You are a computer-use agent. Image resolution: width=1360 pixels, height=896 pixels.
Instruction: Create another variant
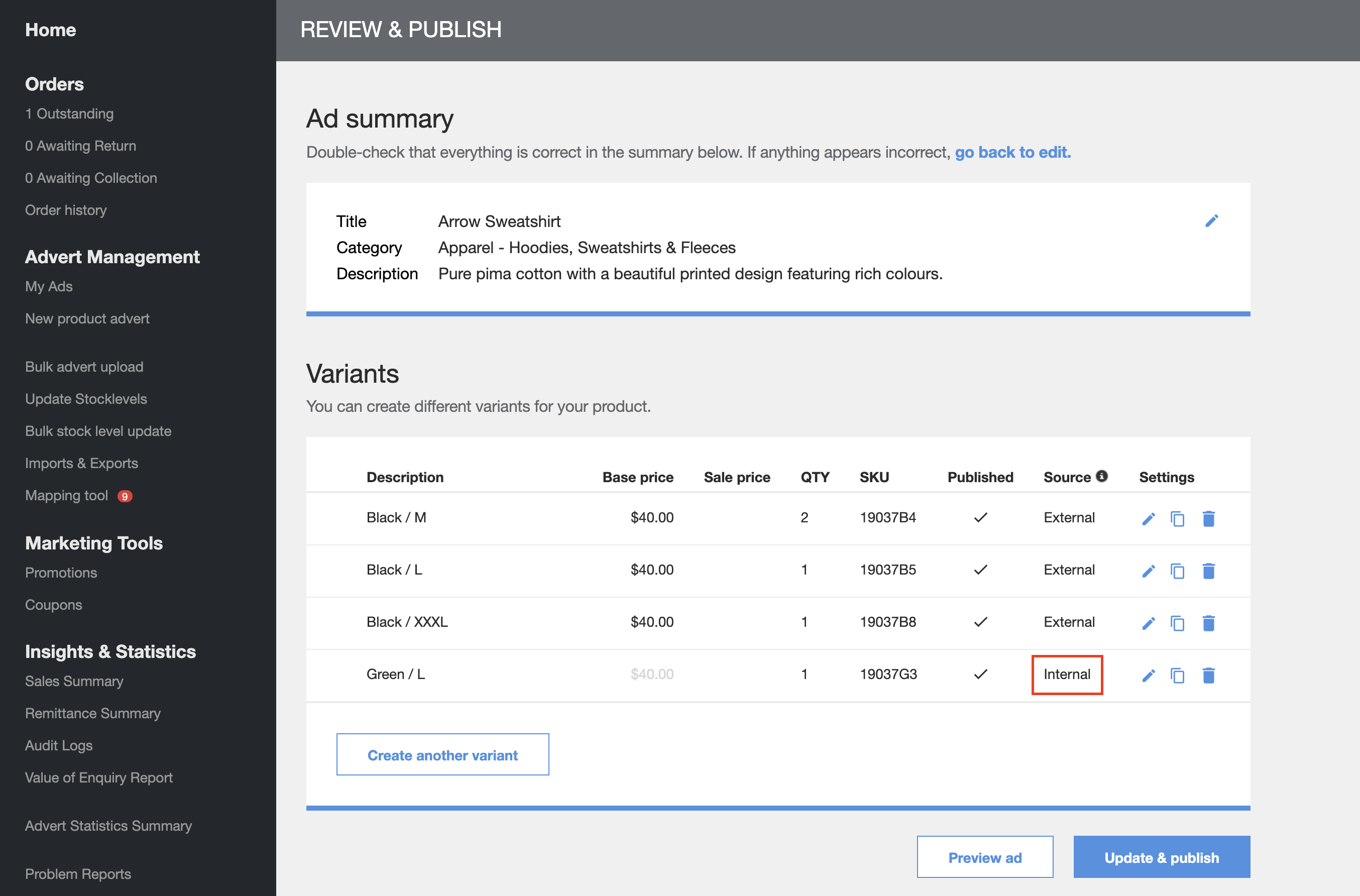[442, 754]
